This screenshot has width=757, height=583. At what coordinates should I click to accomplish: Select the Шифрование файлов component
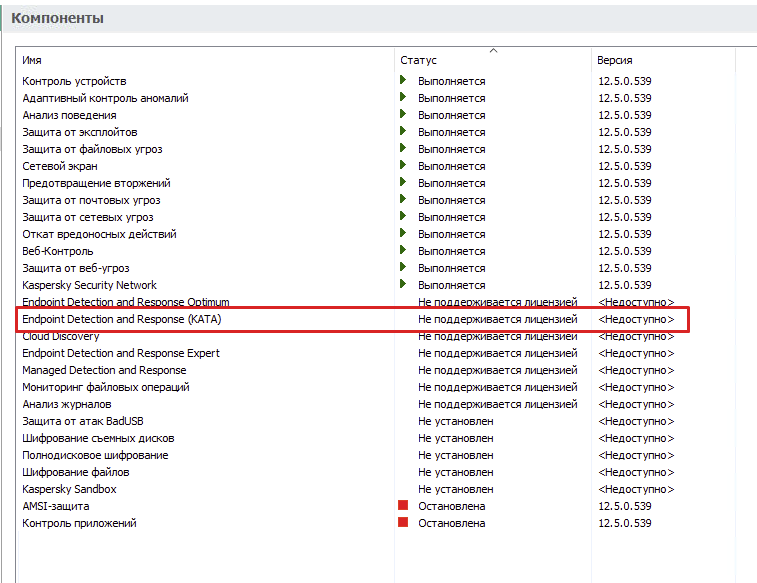click(76, 472)
